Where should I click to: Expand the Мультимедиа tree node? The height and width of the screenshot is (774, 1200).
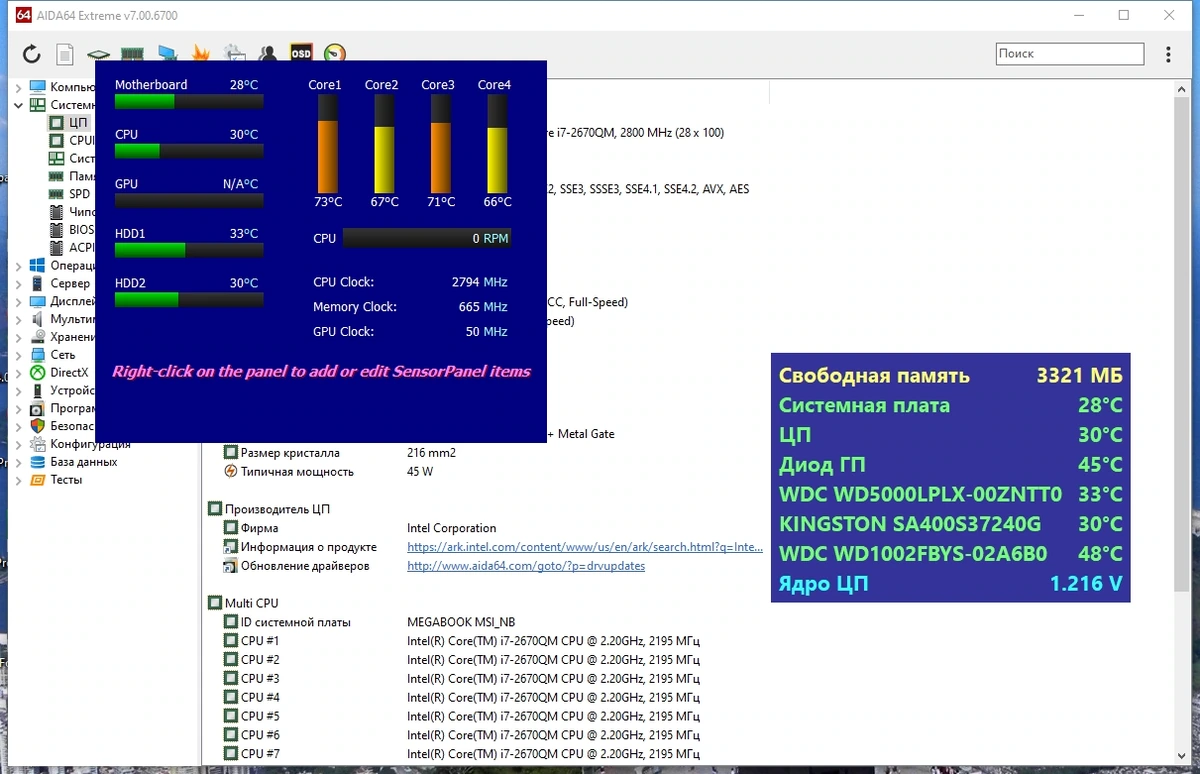[x=18, y=319]
